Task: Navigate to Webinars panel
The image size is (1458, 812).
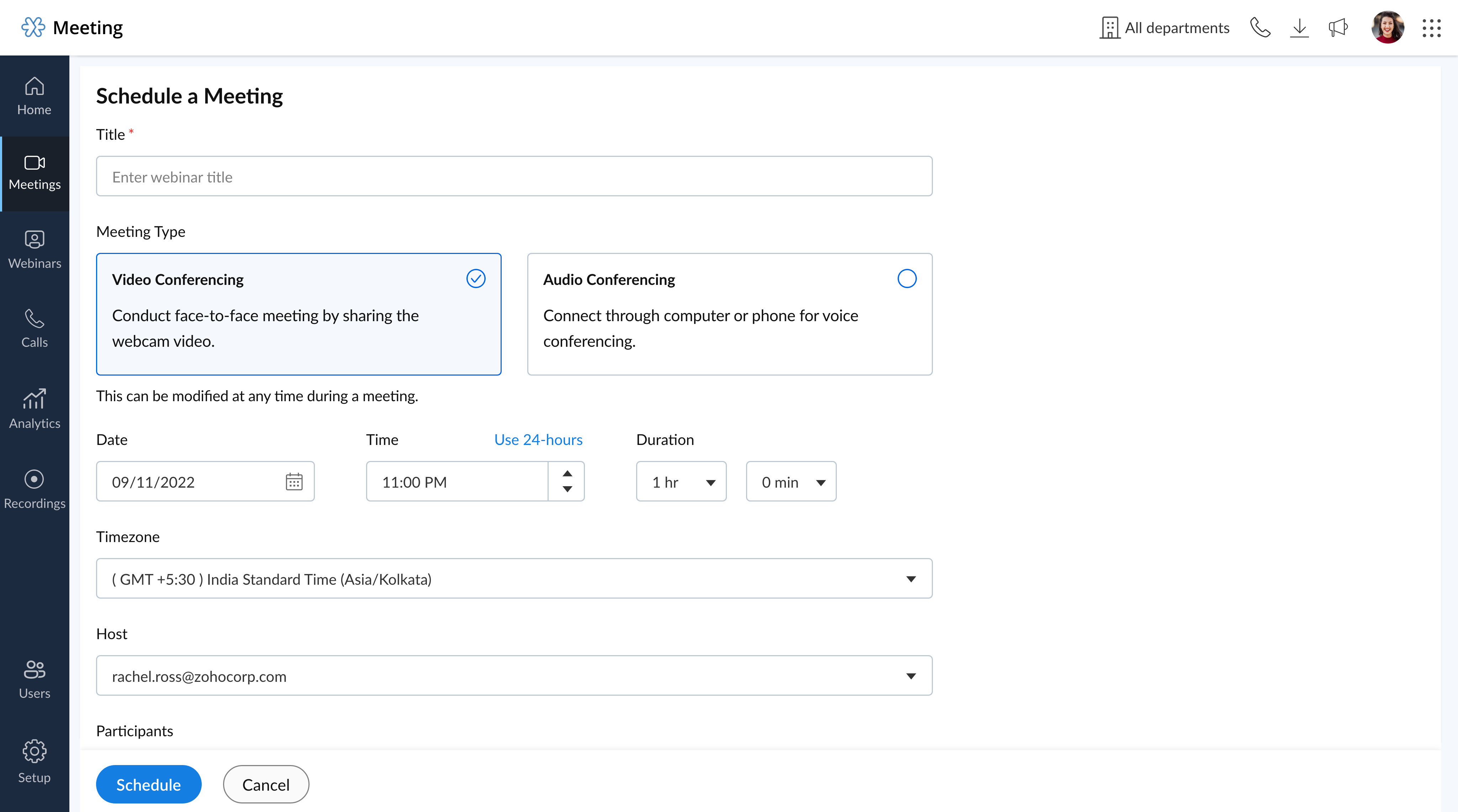Action: [x=35, y=247]
